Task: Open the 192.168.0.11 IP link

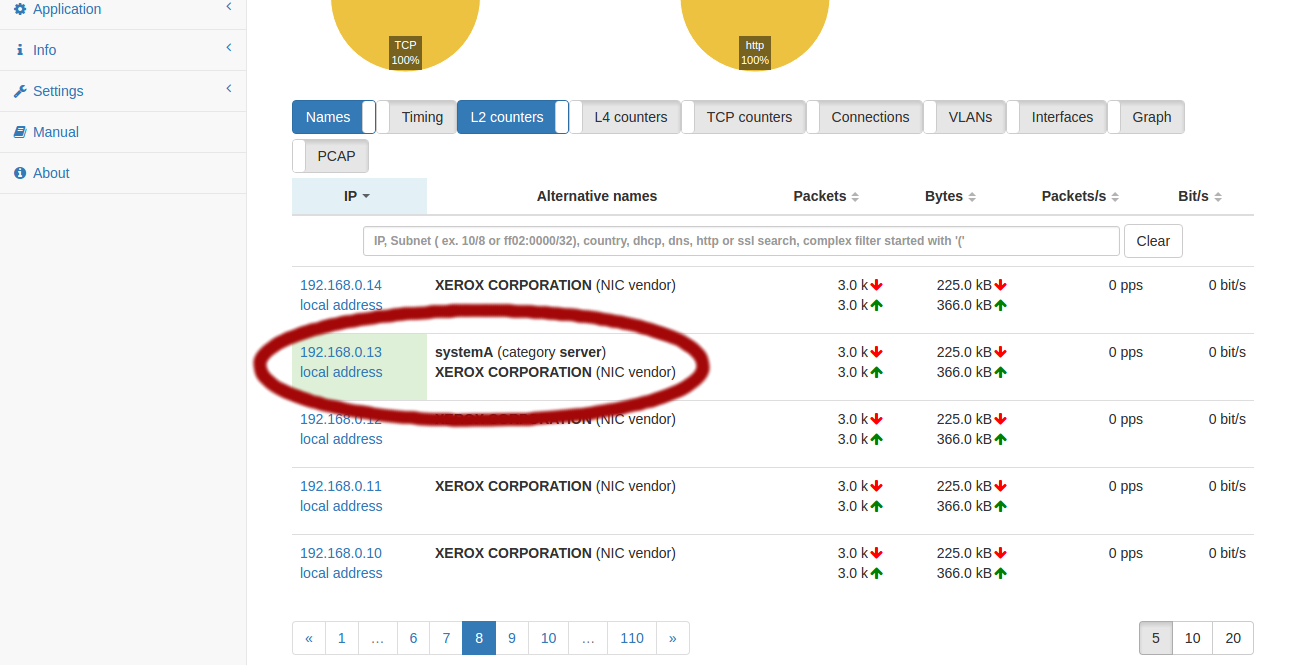Action: pyautogui.click(x=341, y=486)
